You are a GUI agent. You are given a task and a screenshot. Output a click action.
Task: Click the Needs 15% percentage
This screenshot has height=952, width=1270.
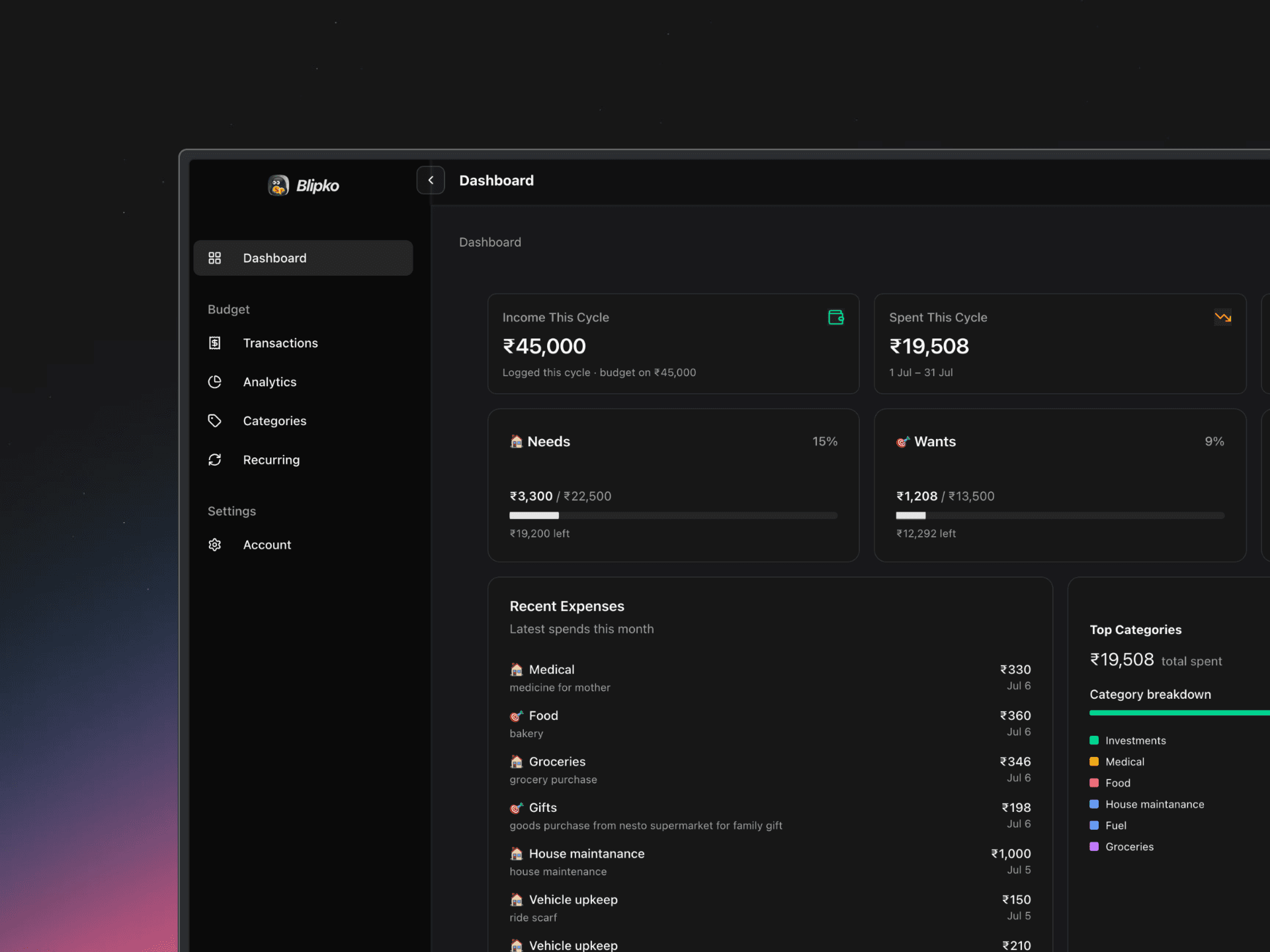(825, 442)
